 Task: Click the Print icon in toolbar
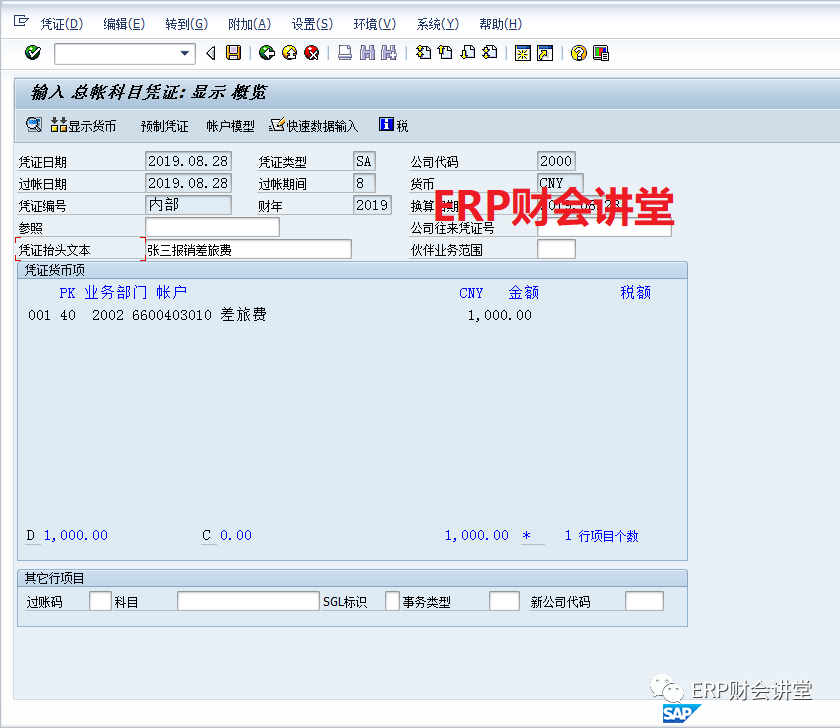point(344,53)
